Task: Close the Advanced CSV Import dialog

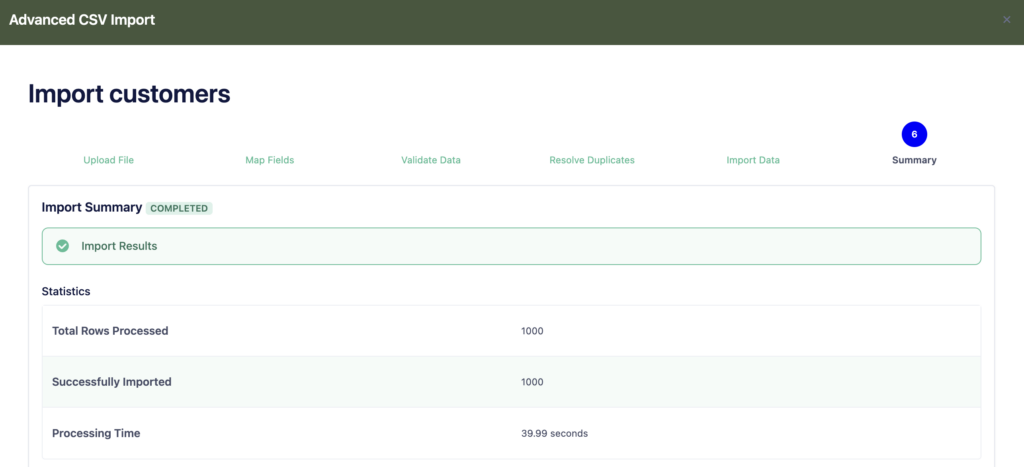Action: tap(1006, 20)
